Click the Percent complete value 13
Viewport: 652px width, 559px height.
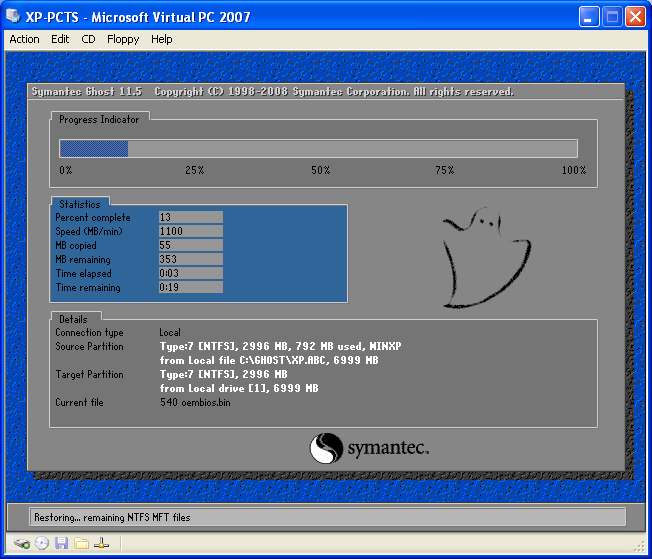(191, 217)
